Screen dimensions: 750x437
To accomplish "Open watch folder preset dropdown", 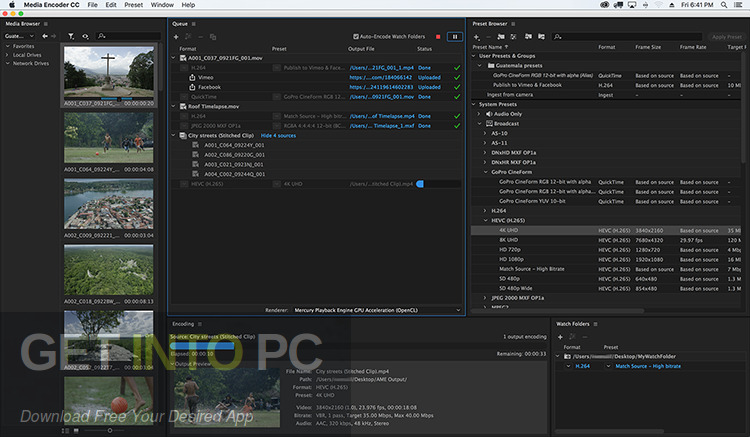I will click(608, 366).
